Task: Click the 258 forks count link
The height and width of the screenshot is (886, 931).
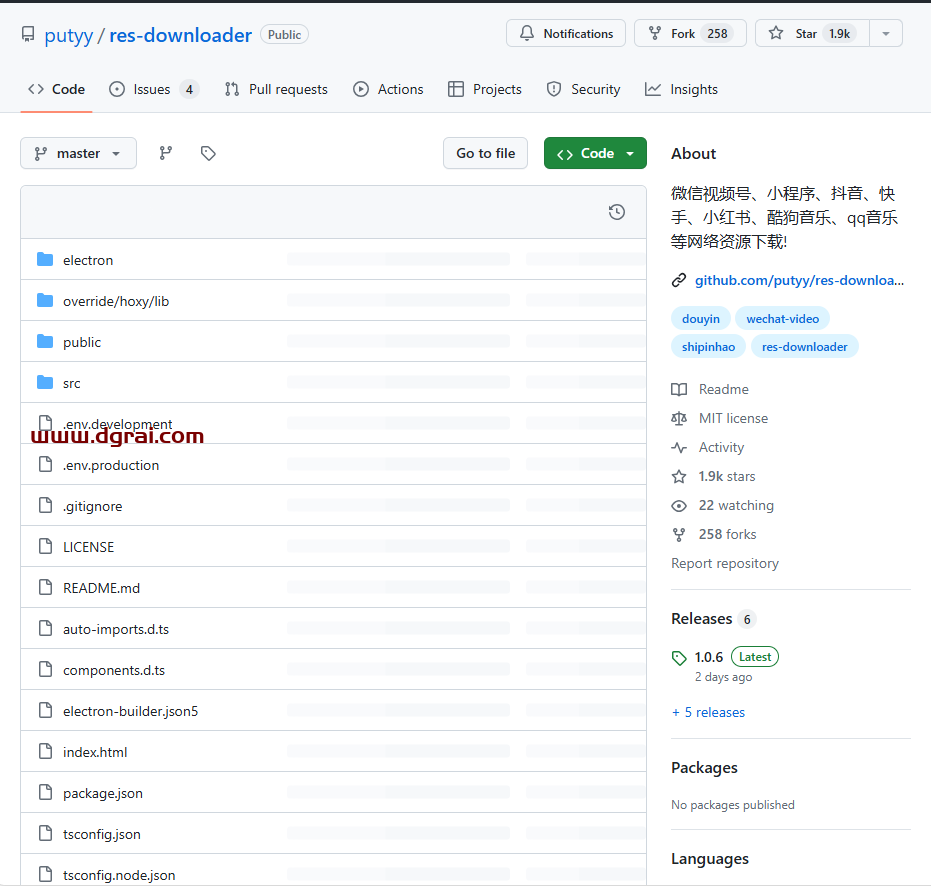Action: (x=727, y=534)
